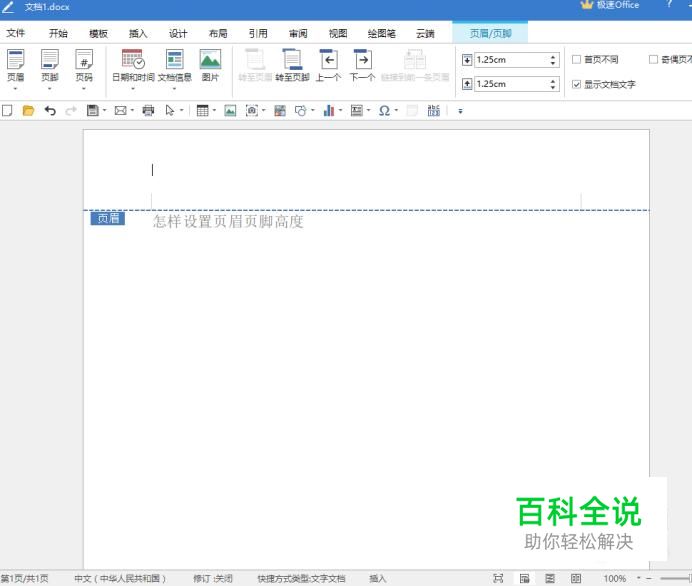Enable 首页不同 different first page
This screenshot has height=586, width=692.
point(595,59)
